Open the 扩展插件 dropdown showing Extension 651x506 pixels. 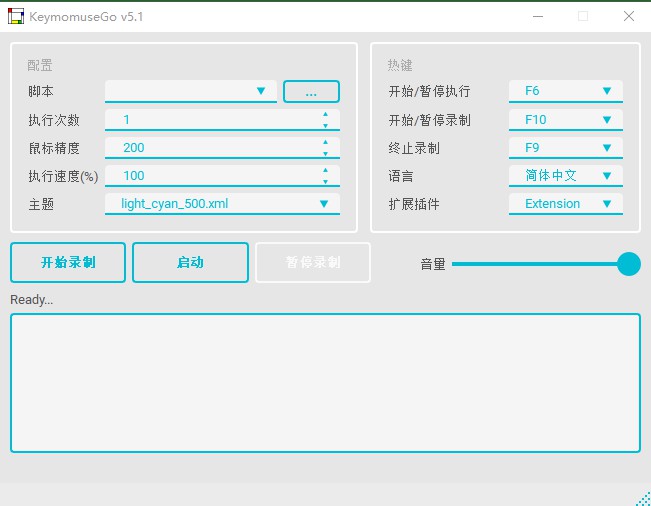(565, 204)
